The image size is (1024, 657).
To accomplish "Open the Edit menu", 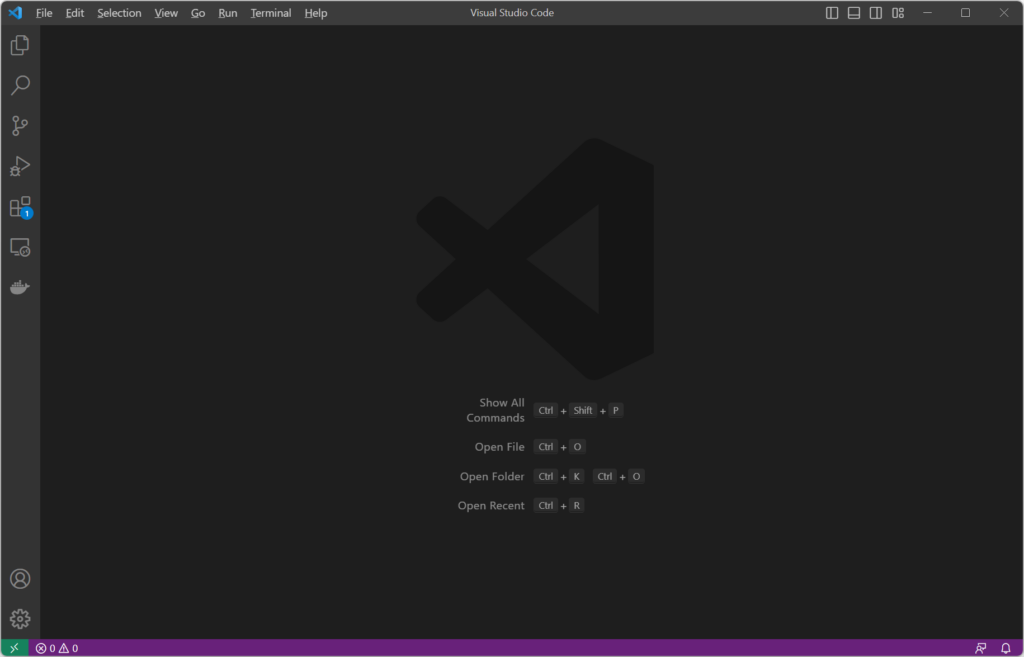I will coord(74,13).
